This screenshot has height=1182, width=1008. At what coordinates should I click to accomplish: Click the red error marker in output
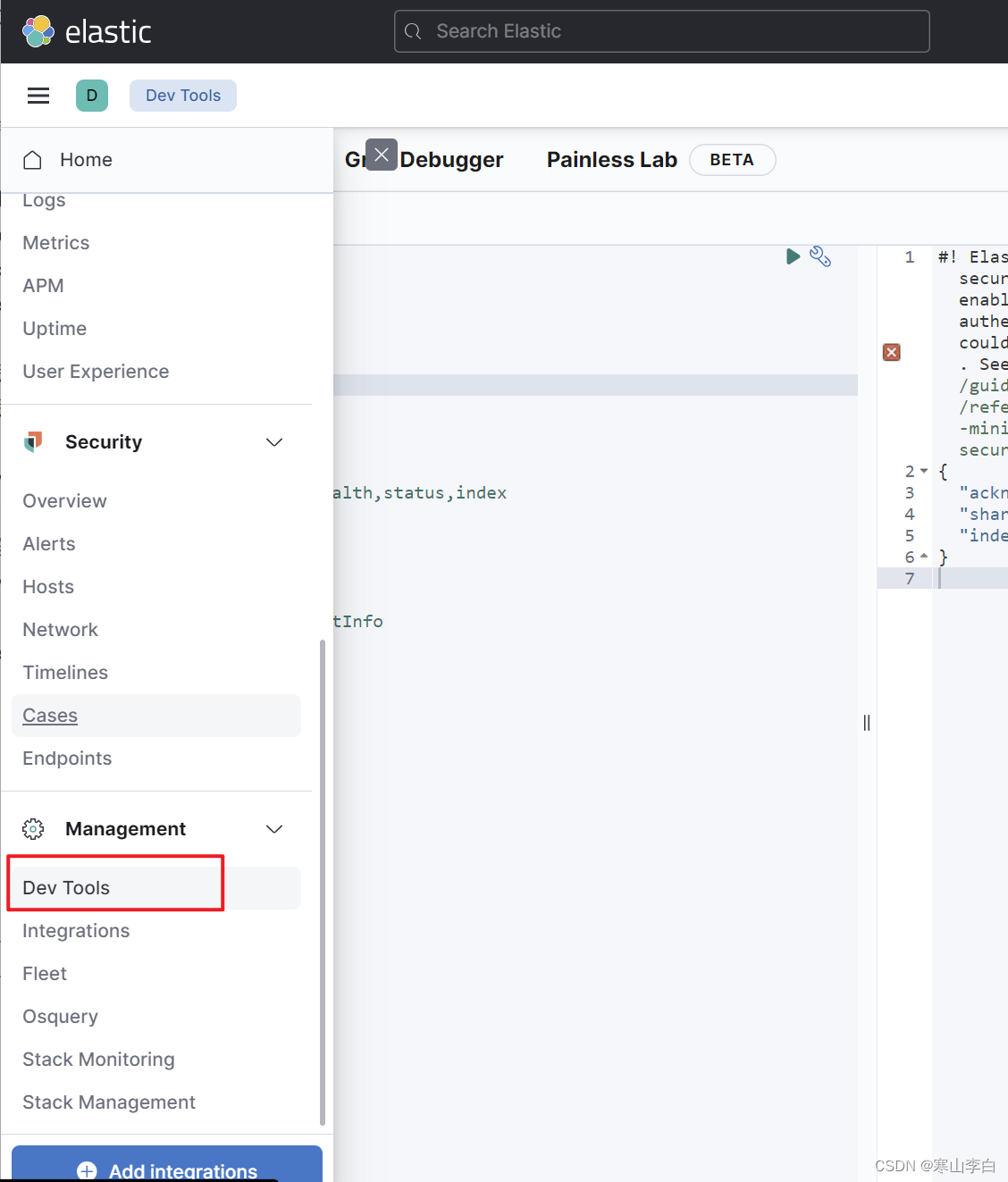coord(892,352)
